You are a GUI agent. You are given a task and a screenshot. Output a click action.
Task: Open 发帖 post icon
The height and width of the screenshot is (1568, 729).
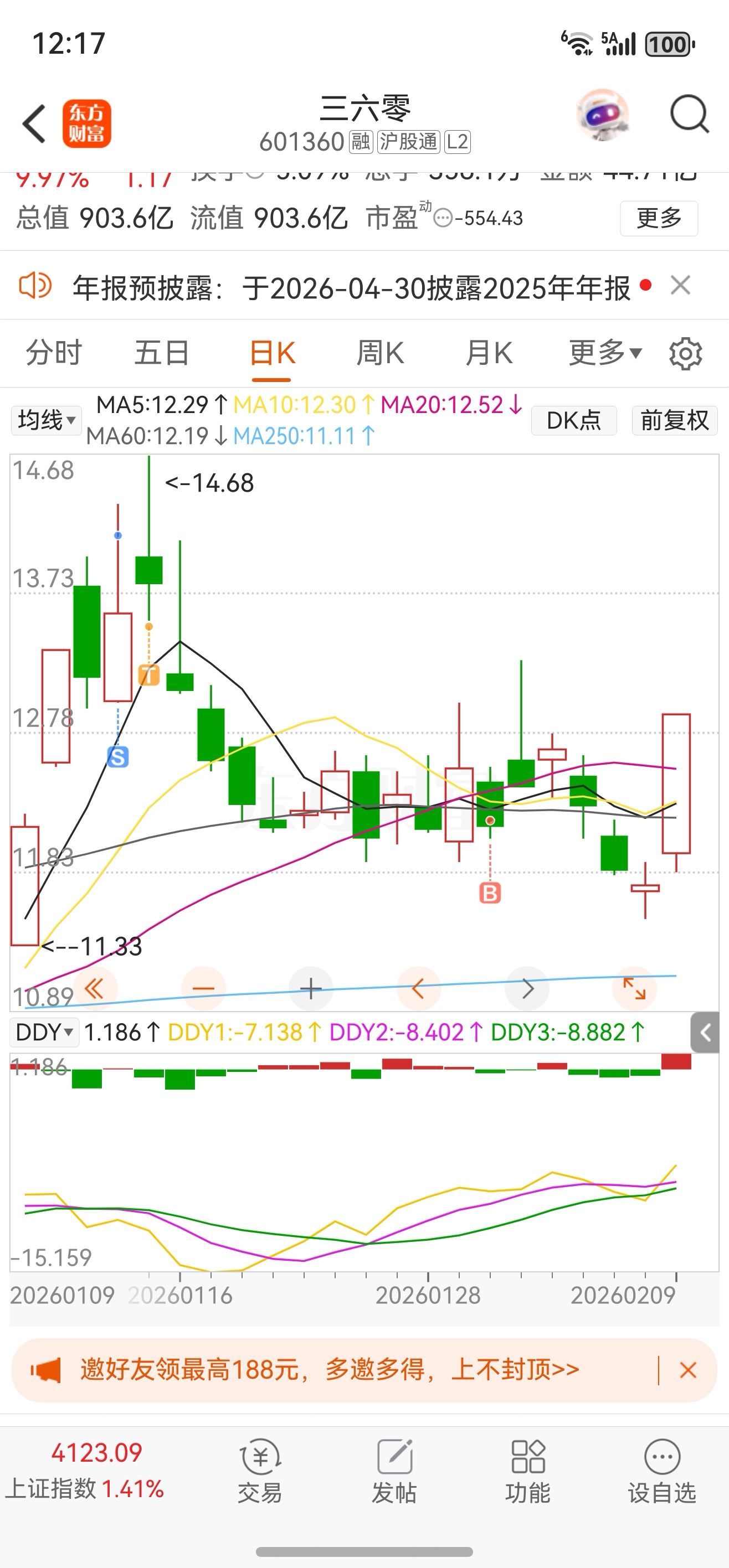394,1471
